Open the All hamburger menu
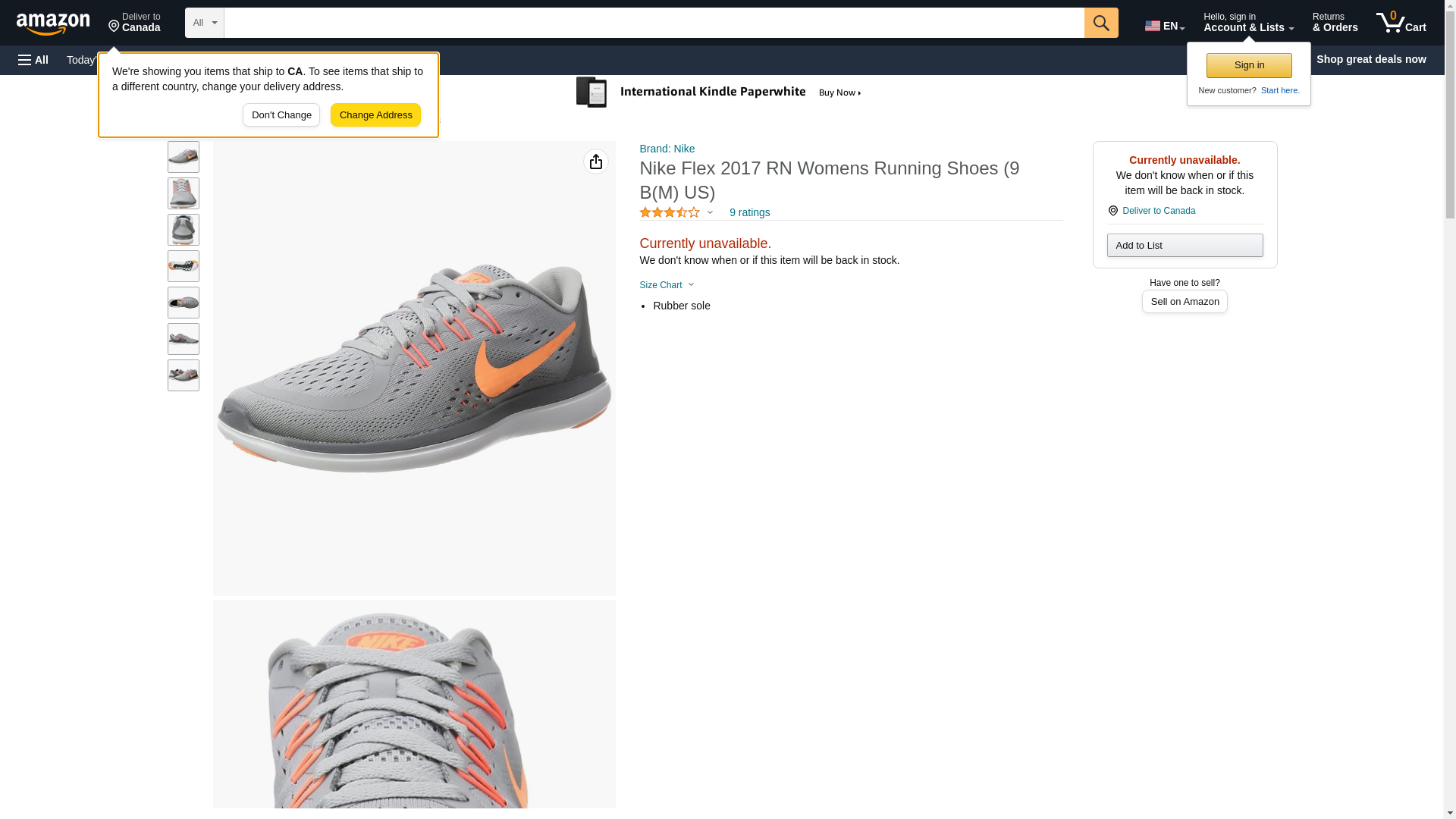The height and width of the screenshot is (819, 1456). click(x=33, y=60)
